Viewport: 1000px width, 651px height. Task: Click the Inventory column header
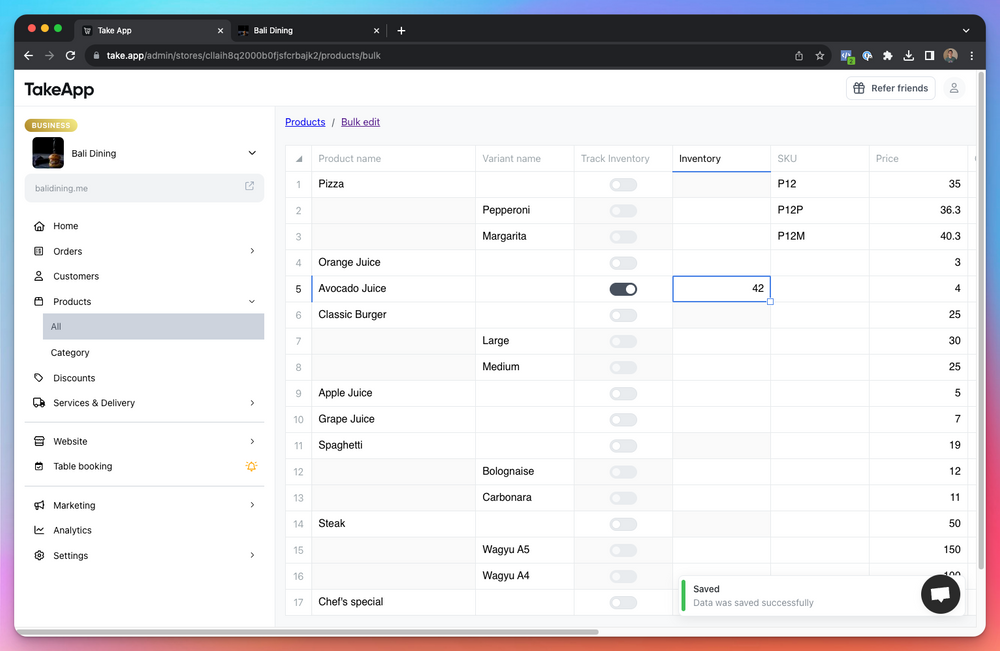click(x=721, y=159)
